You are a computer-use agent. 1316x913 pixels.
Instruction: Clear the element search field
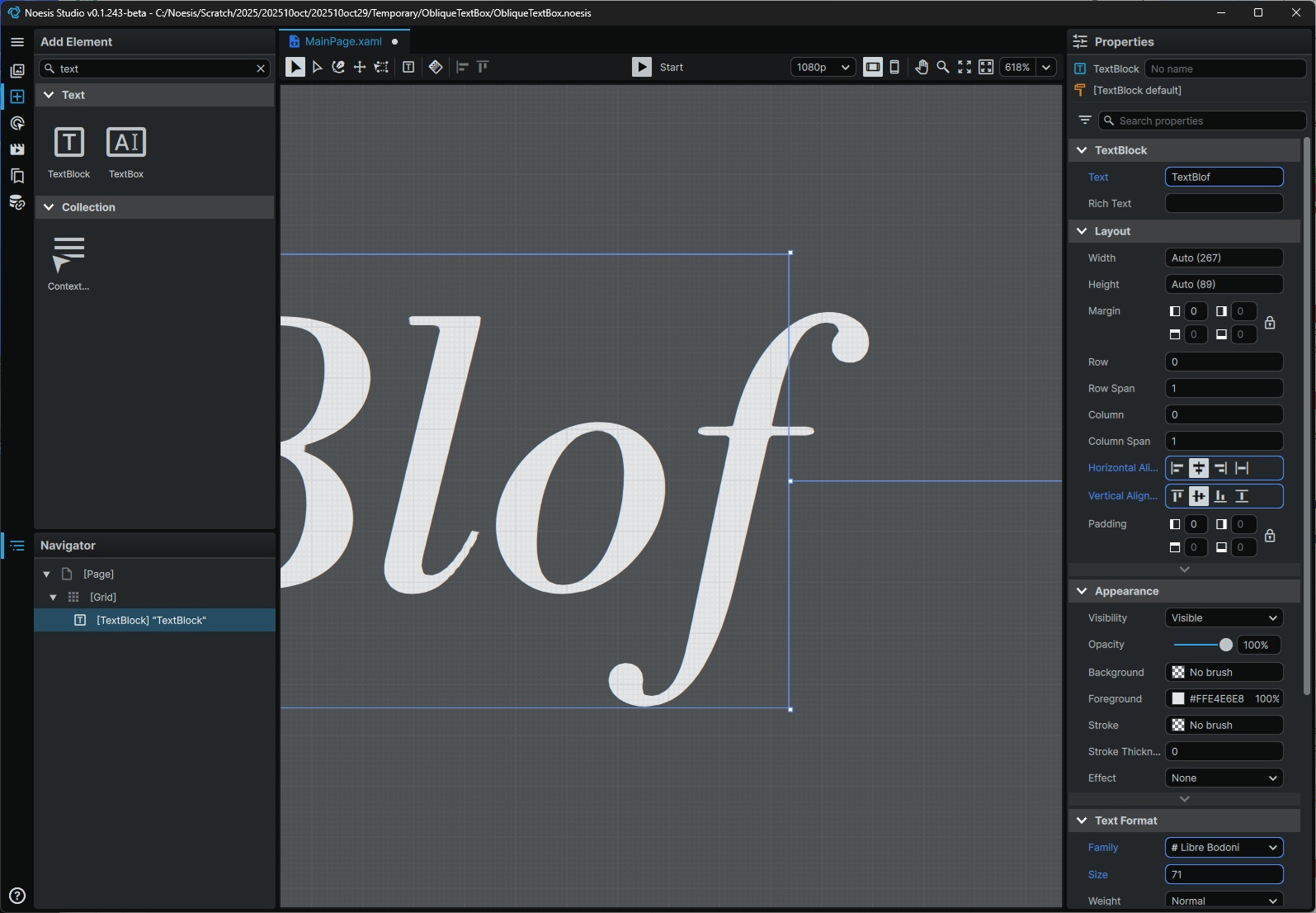coord(261,69)
